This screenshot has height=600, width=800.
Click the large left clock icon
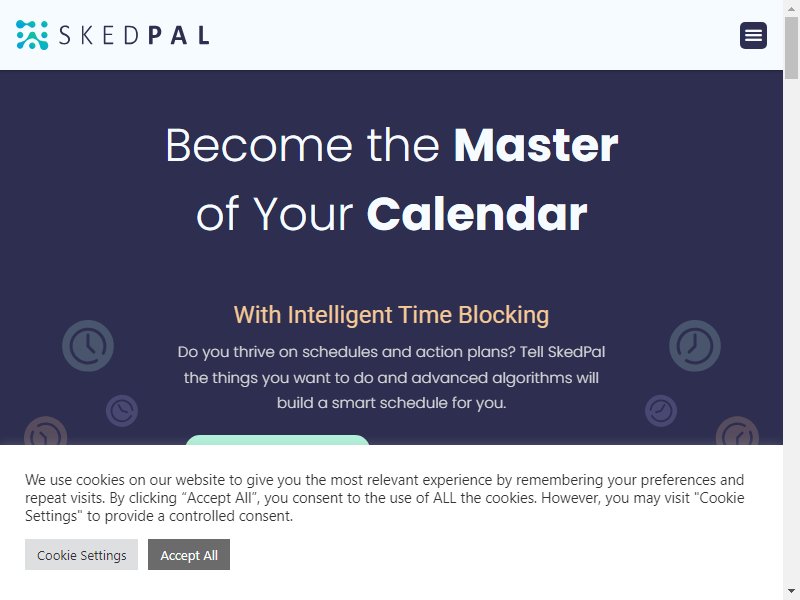coord(88,345)
